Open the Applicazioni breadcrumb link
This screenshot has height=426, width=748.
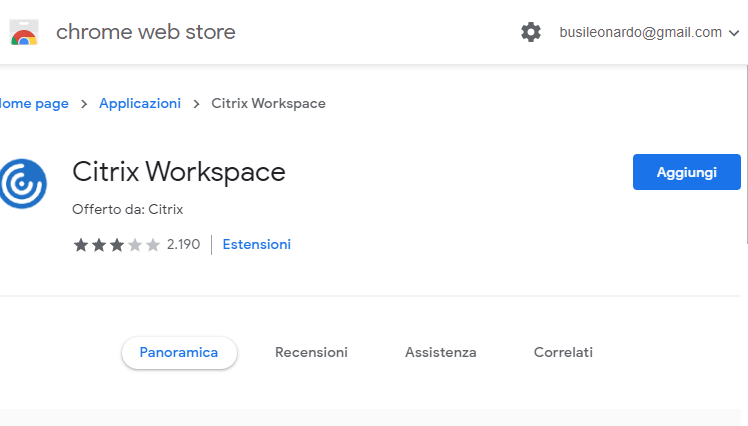point(140,104)
